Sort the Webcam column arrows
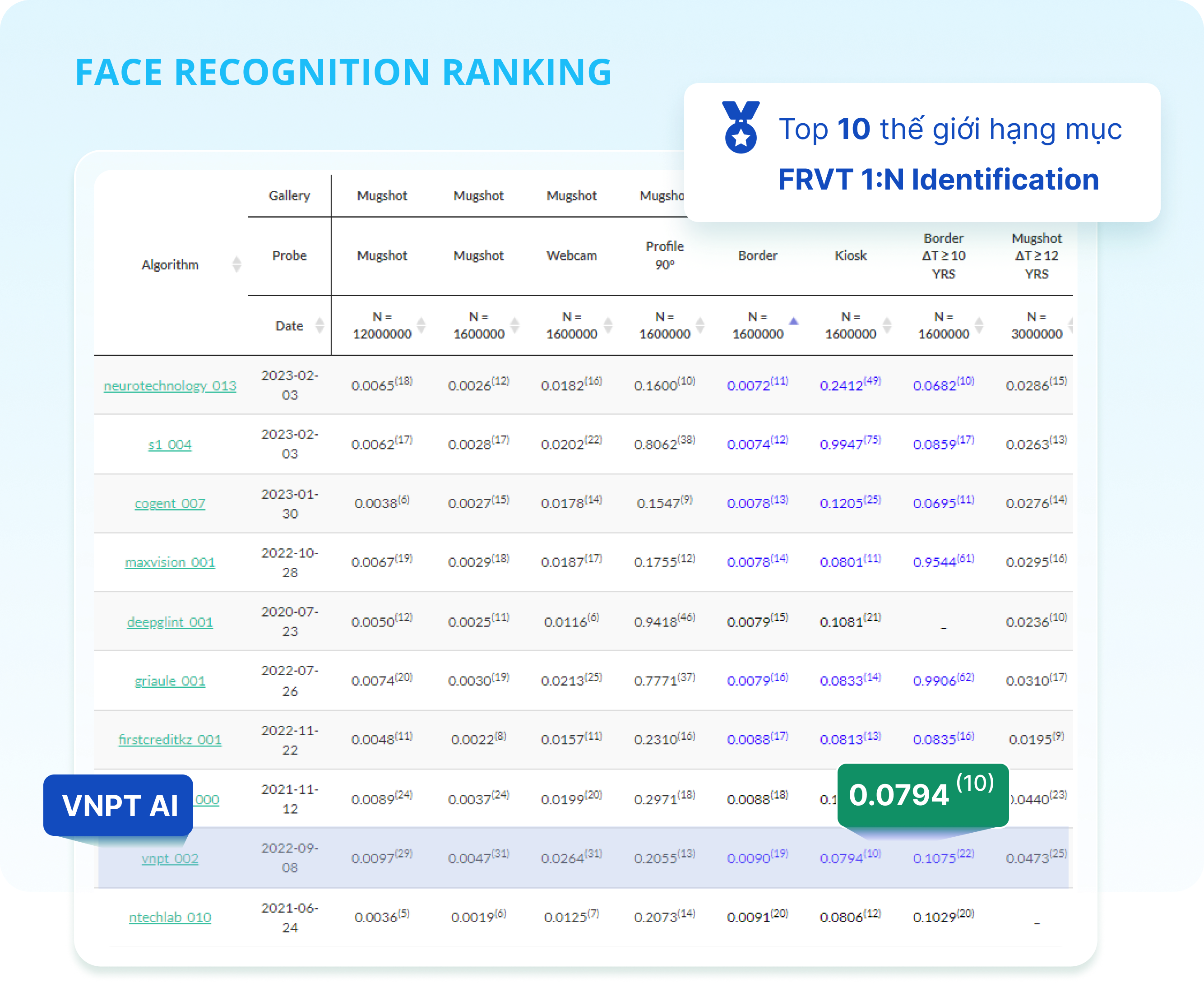 pos(608,325)
